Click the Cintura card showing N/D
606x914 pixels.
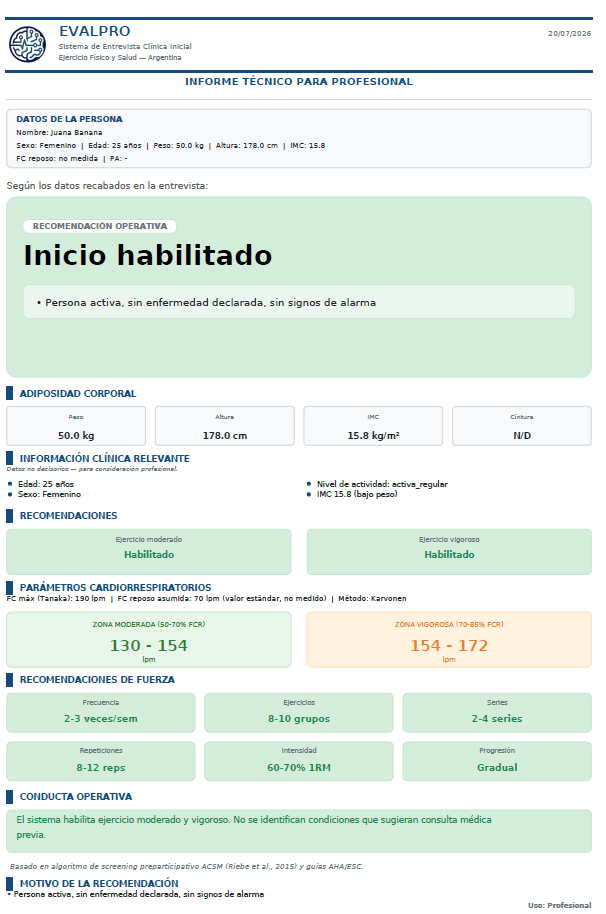(x=522, y=426)
